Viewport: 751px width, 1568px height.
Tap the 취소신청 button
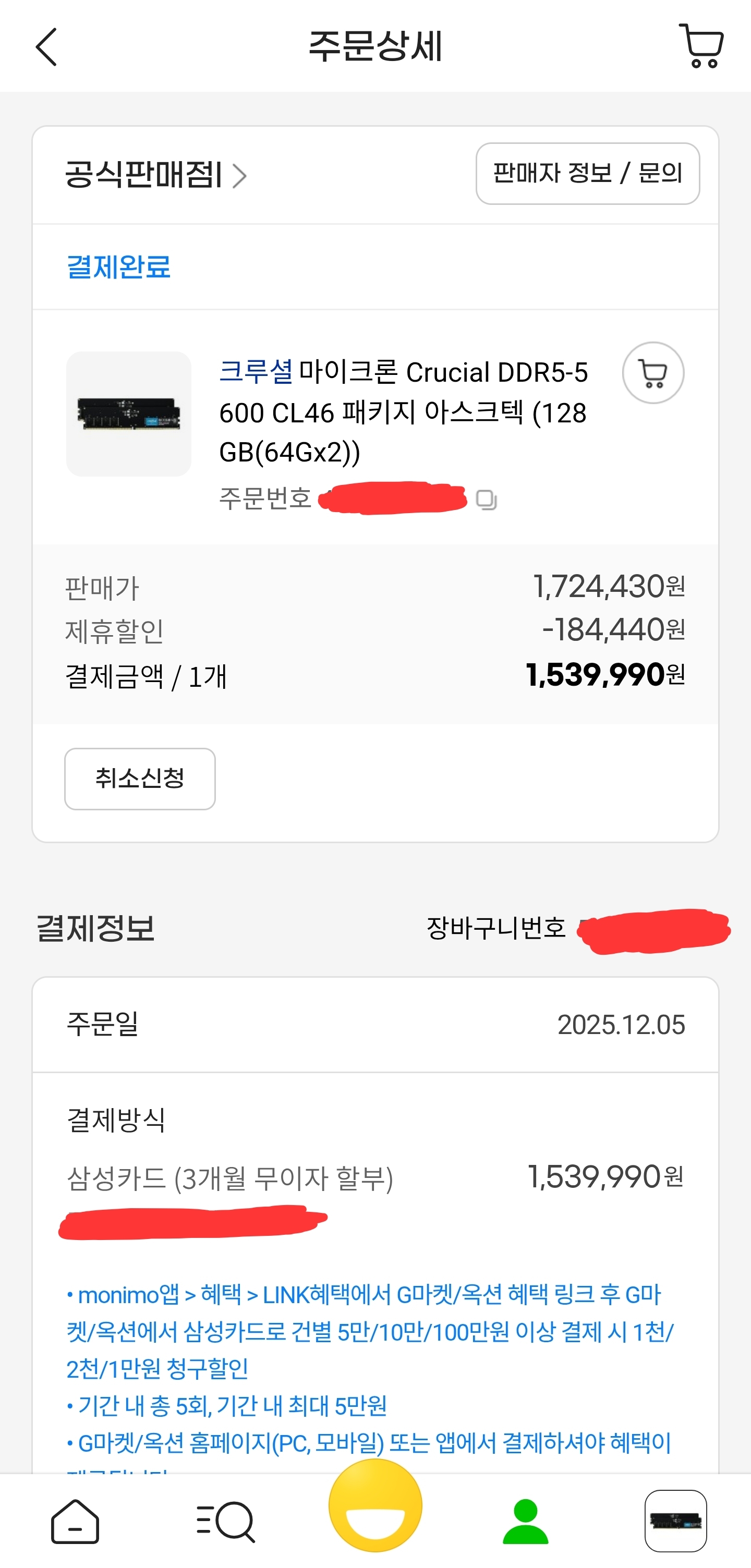[x=140, y=779]
